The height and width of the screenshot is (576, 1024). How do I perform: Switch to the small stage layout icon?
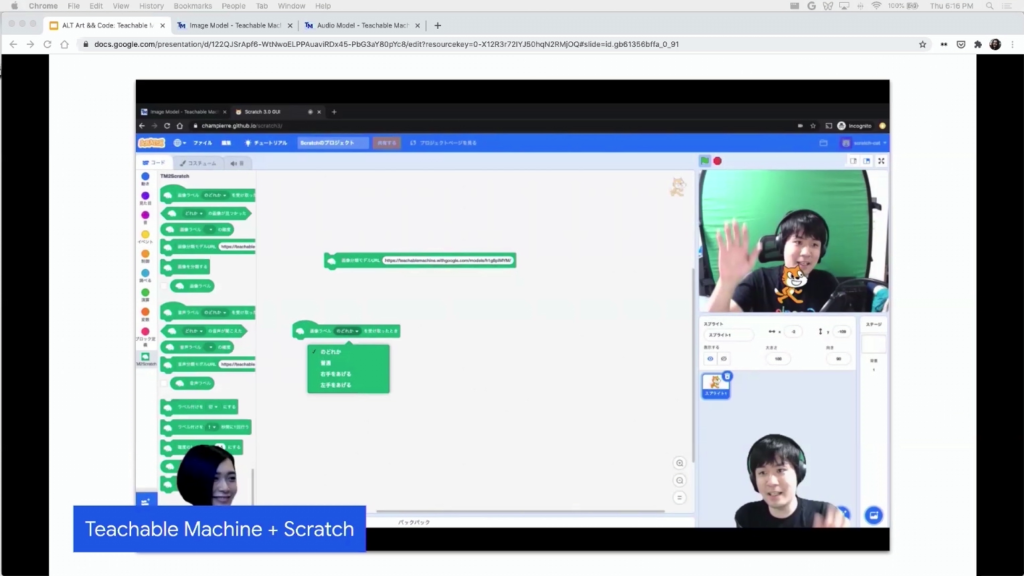[x=853, y=161]
